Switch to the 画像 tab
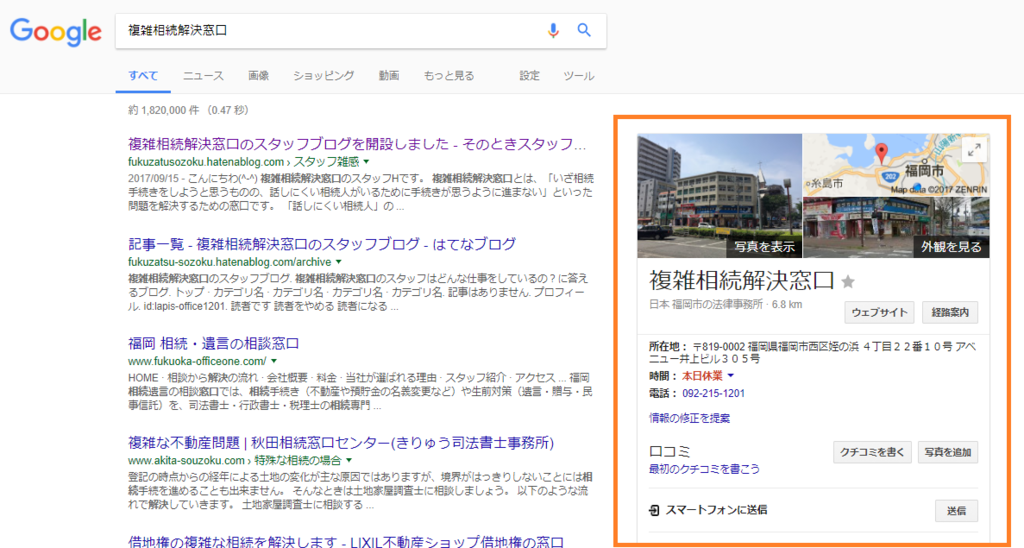 click(259, 76)
